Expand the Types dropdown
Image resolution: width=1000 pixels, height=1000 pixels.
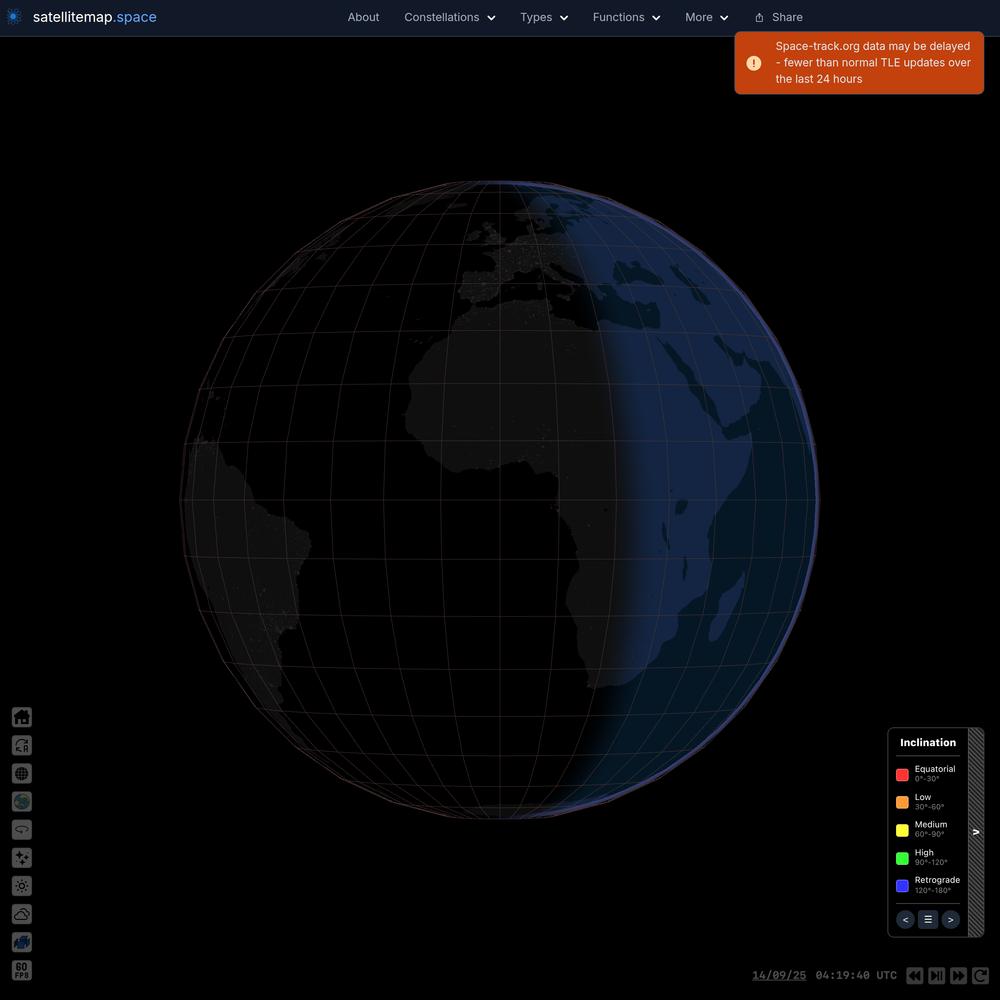click(x=543, y=17)
